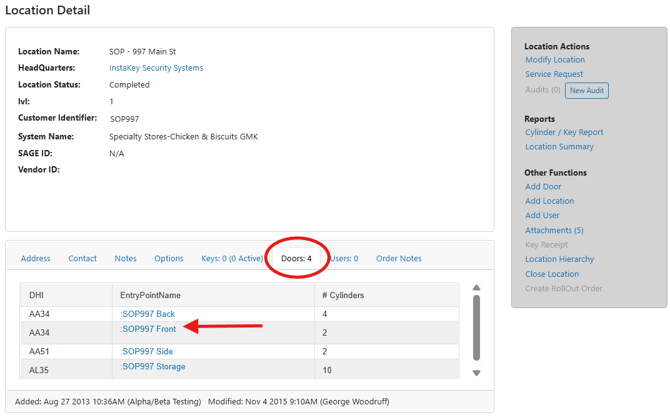This screenshot has width=670, height=420.
Task: Click Add Door under Other Functions
Action: pyautogui.click(x=543, y=187)
